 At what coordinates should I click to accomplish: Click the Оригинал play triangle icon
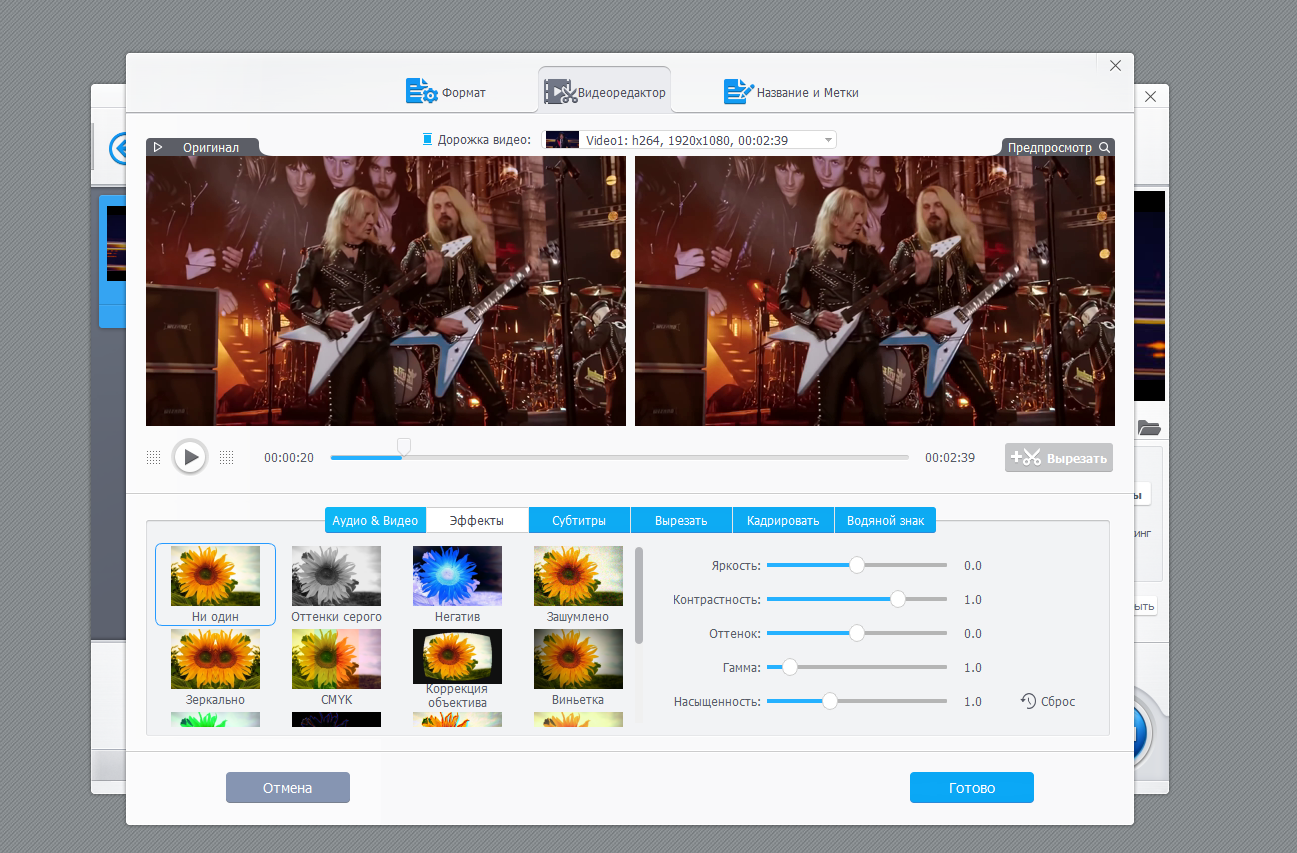(158, 147)
